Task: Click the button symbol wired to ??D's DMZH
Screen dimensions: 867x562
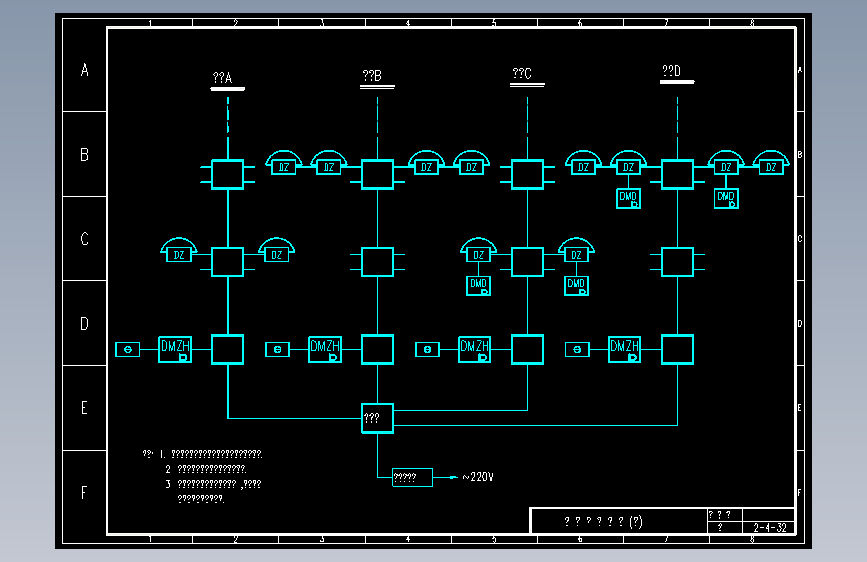Action: 577,350
